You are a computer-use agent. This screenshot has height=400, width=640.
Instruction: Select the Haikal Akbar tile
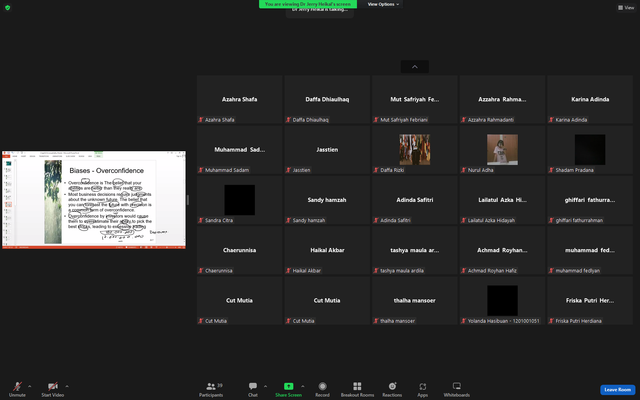[x=327, y=250]
